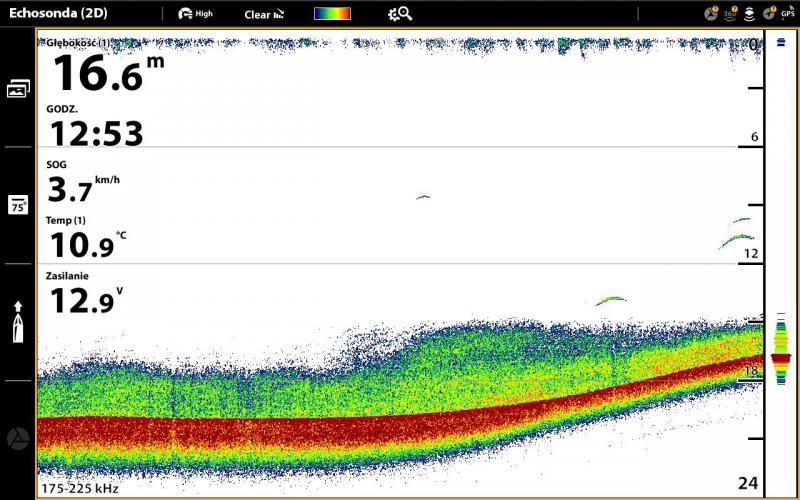Click the 75° temperature widget icon

(18, 206)
